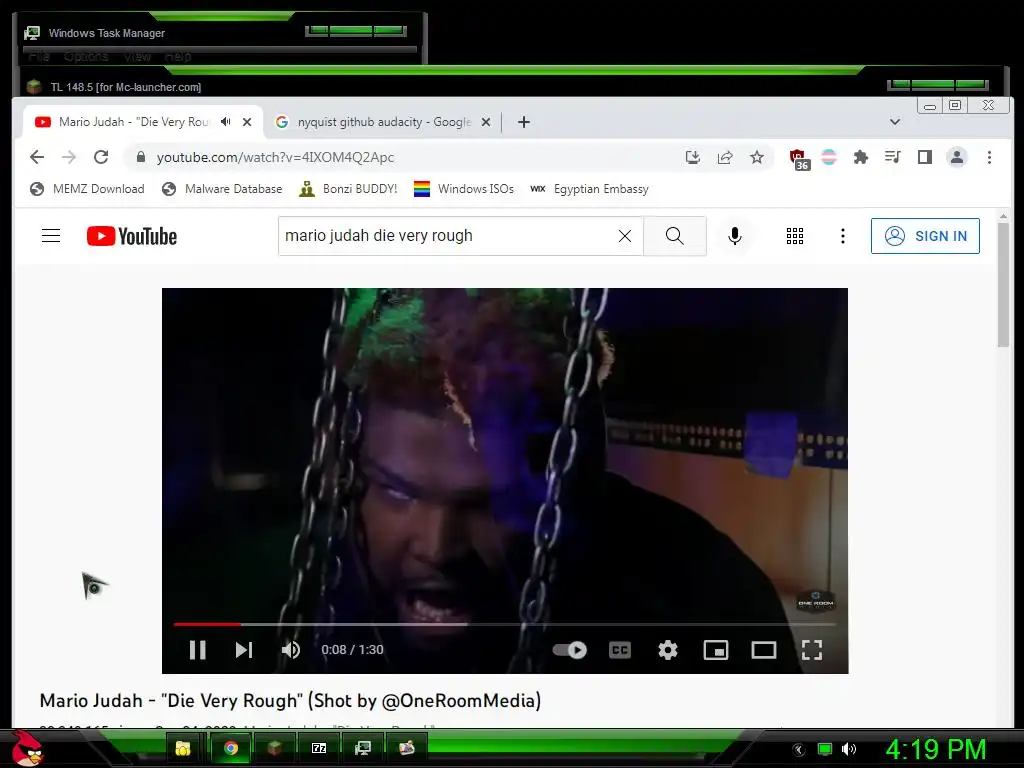Click the page vertical scrollbar thumb
Viewport: 1024px width, 768px height.
click(x=1003, y=285)
